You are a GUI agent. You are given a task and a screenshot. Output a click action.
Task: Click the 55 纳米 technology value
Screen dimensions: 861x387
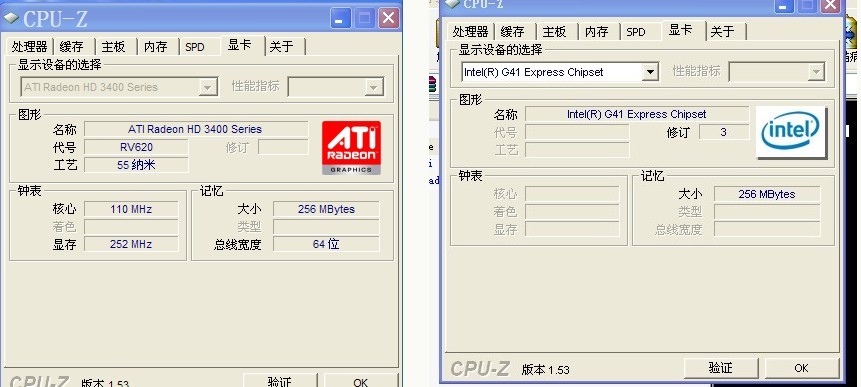click(x=136, y=165)
